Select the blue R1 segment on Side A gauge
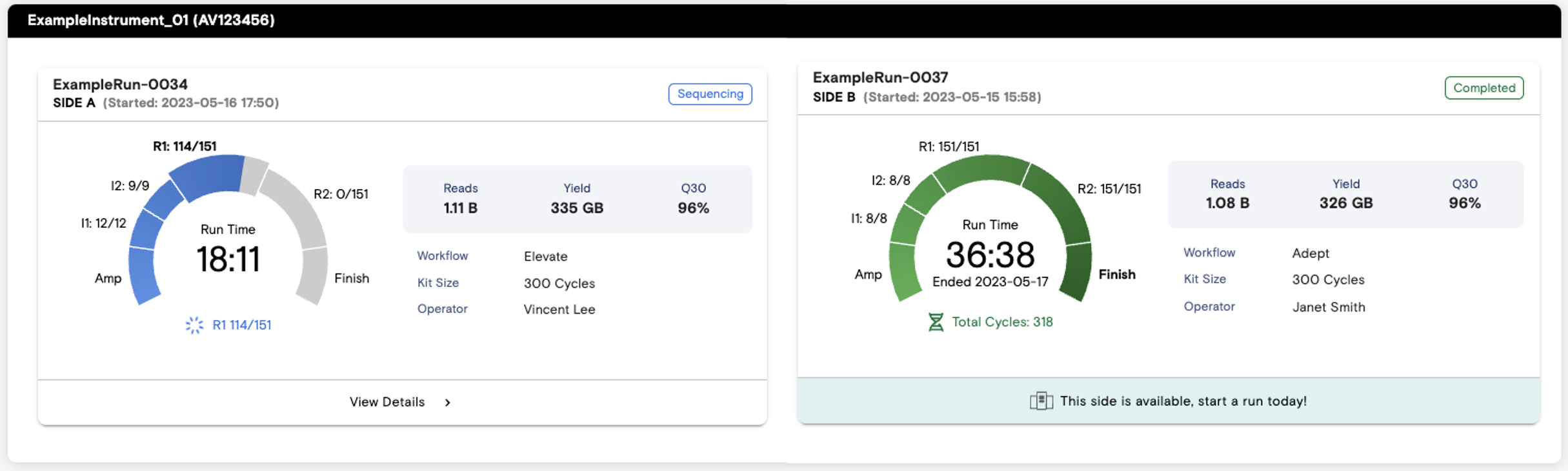The image size is (1568, 471). coord(208,175)
